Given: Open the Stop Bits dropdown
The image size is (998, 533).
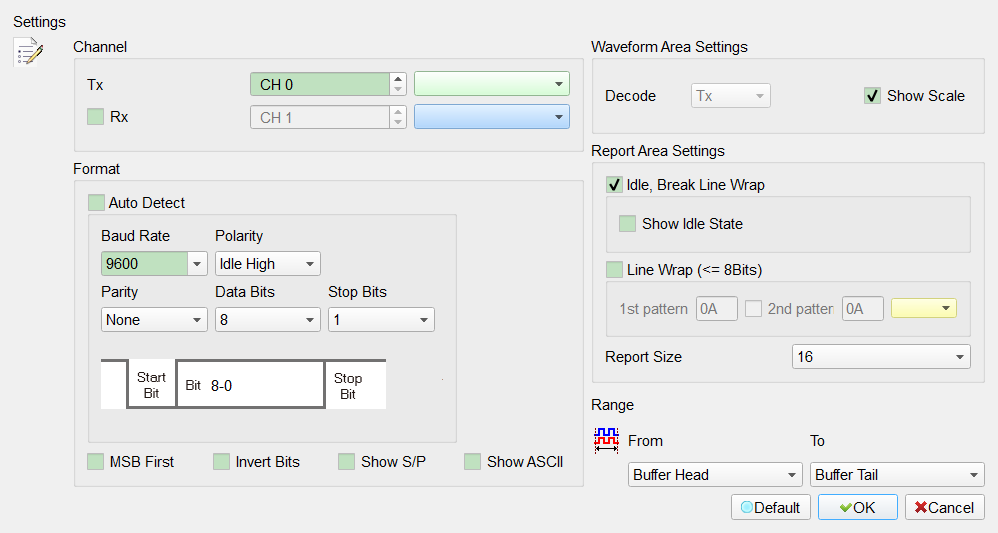Looking at the screenshot, I should coord(381,320).
